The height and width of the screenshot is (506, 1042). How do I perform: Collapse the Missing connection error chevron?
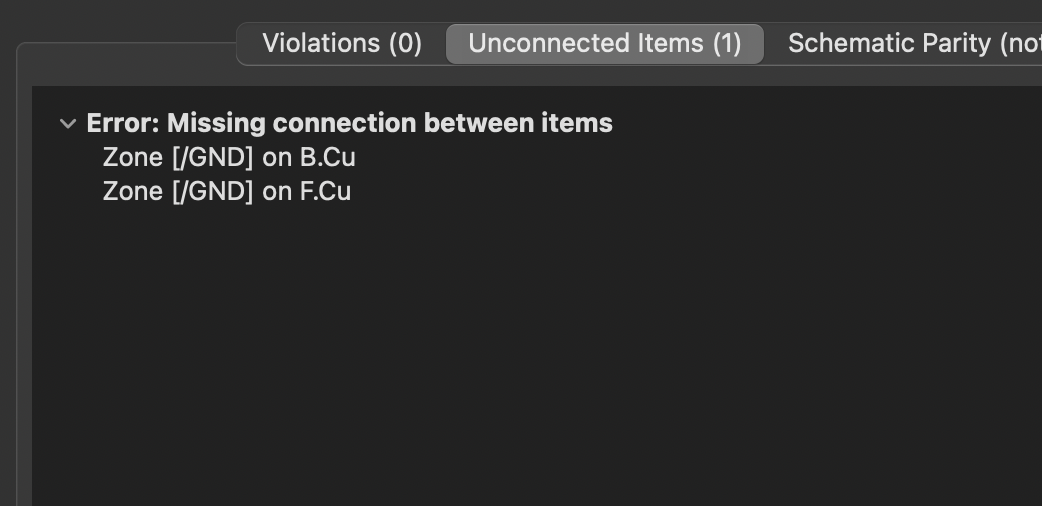[68, 124]
